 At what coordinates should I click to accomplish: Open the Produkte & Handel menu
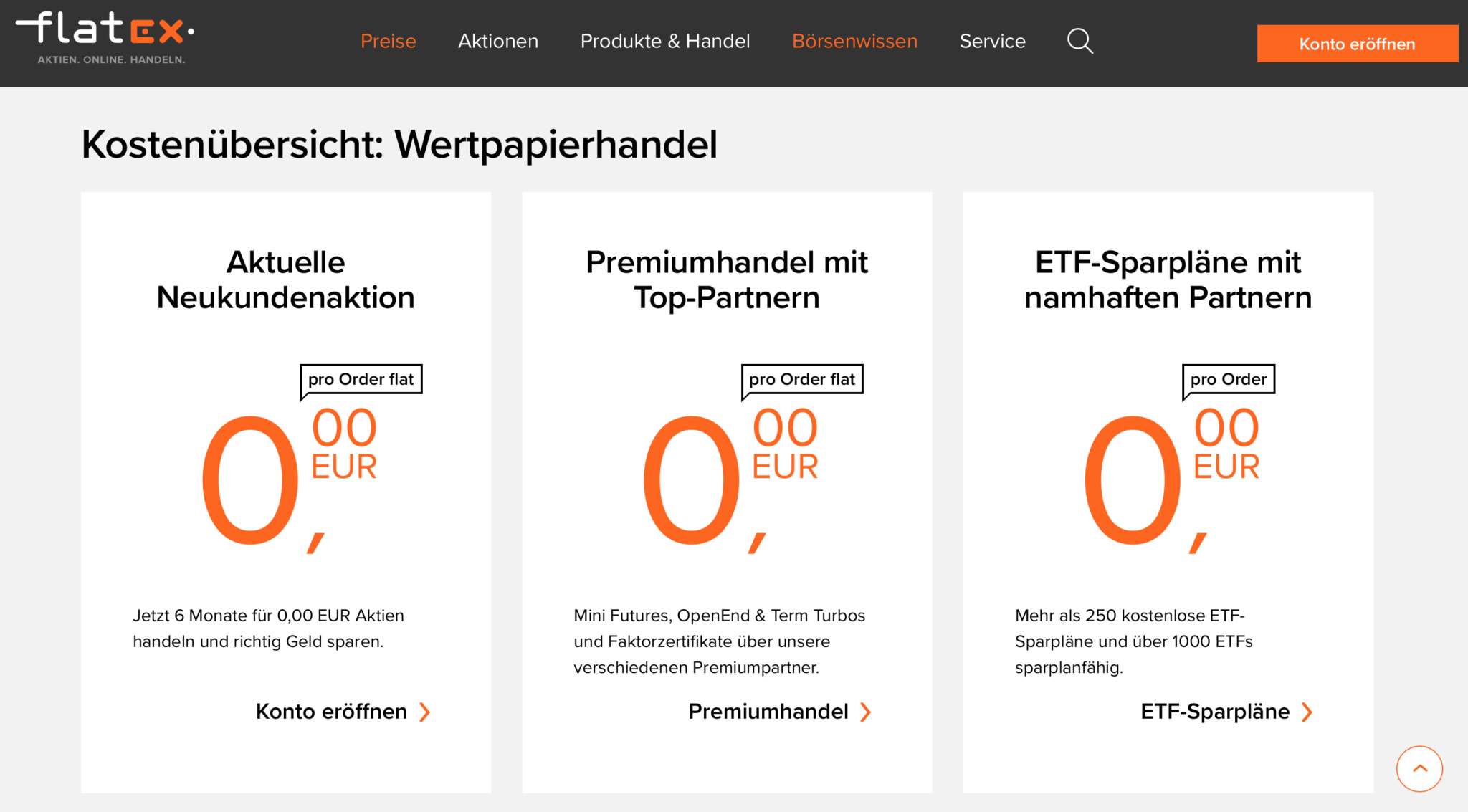(x=665, y=42)
